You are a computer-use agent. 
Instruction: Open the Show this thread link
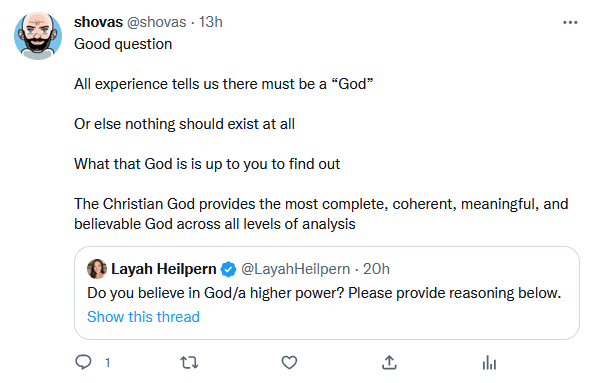coord(143,317)
